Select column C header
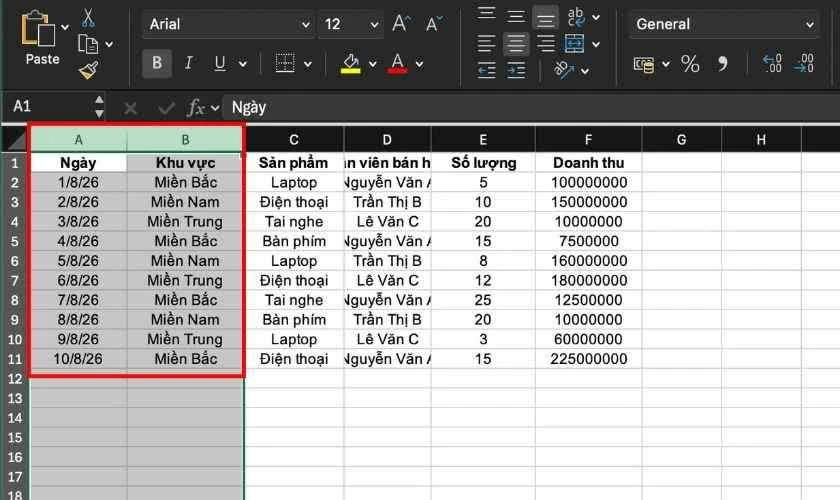This screenshot has width=840, height=500. coord(294,140)
